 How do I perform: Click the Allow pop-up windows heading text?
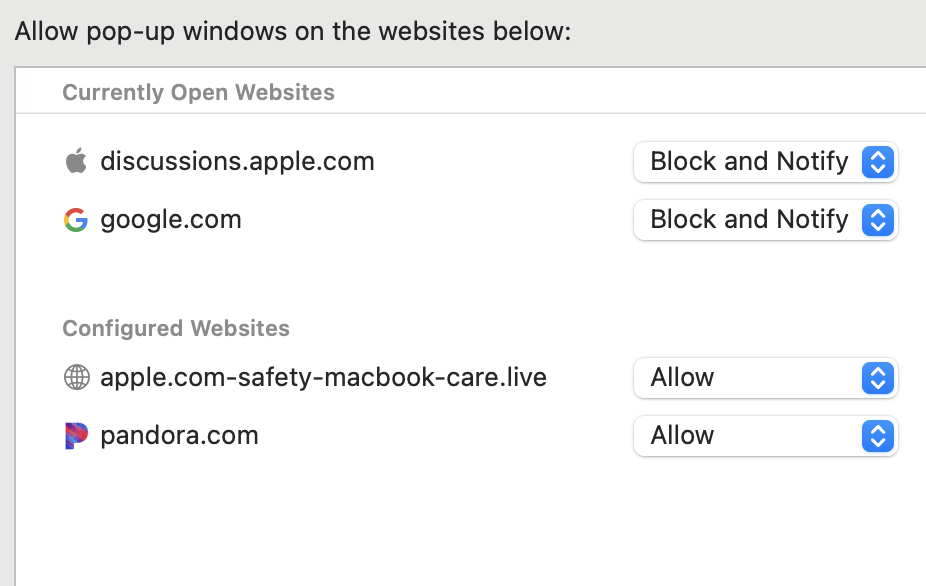coord(292,31)
